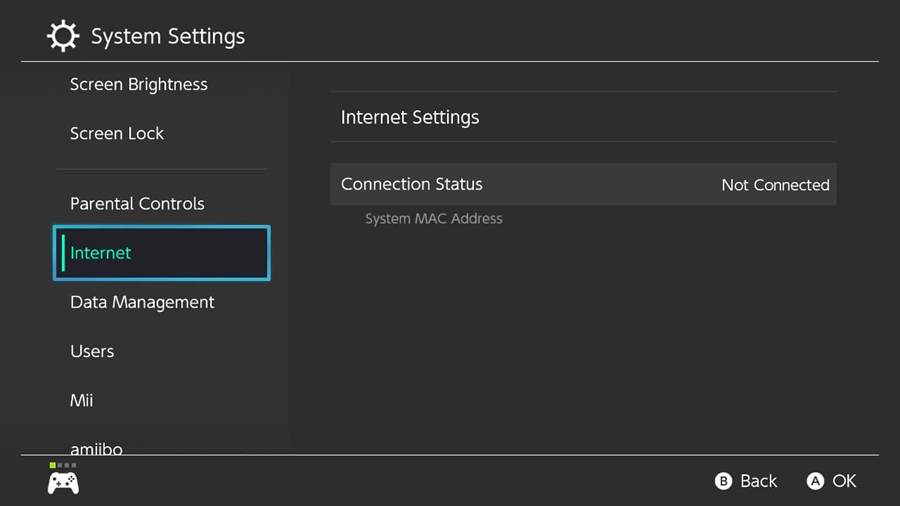
Task: Click the System Settings gear icon
Action: [x=63, y=36]
